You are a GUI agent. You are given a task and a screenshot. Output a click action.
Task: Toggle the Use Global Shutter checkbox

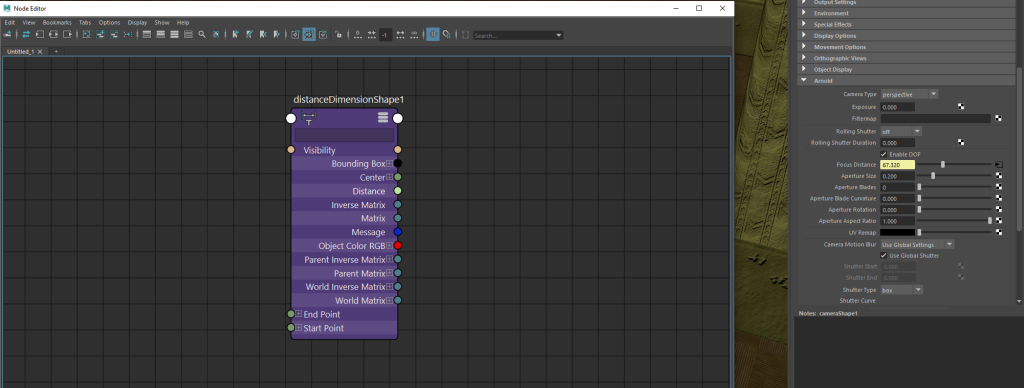click(884, 255)
